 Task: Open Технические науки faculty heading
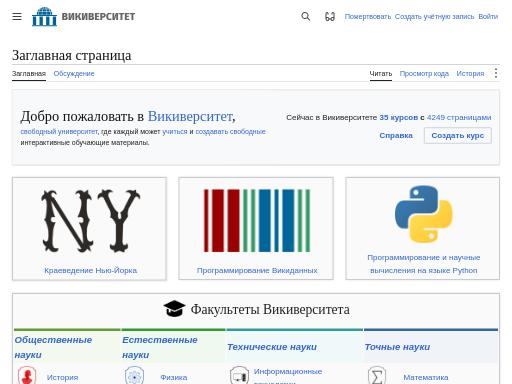point(272,347)
